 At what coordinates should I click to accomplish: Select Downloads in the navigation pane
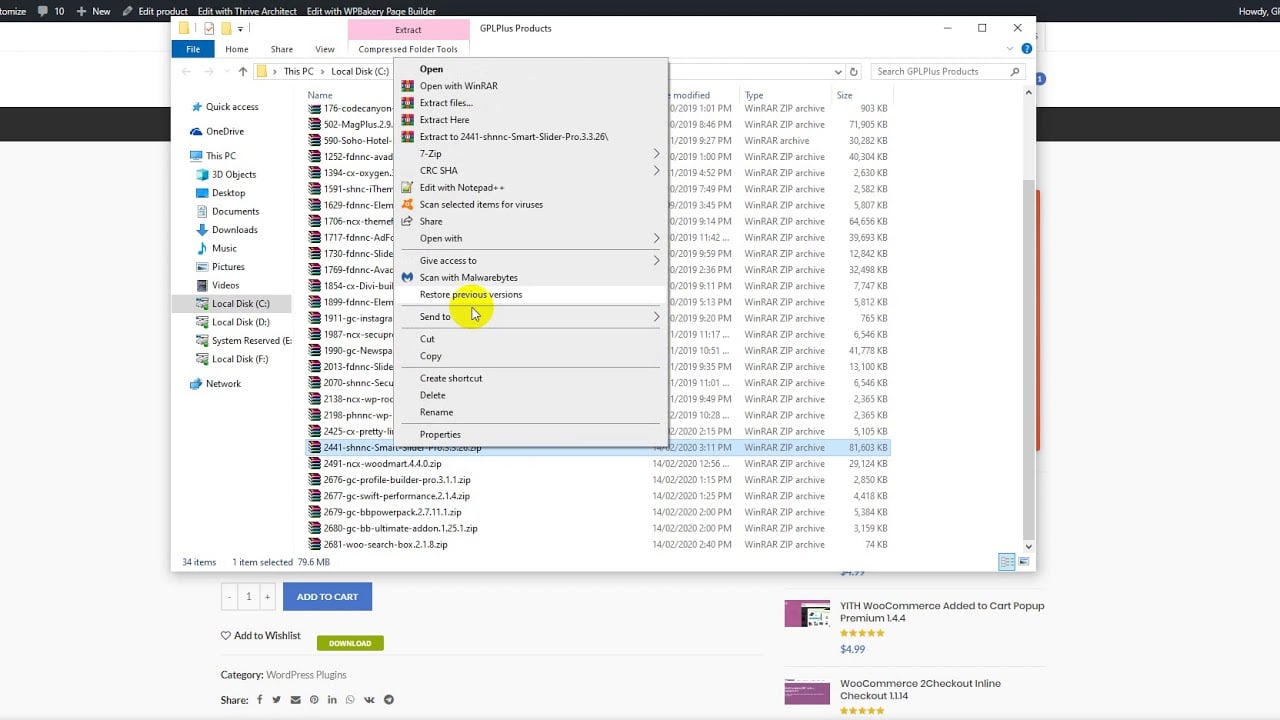point(235,230)
